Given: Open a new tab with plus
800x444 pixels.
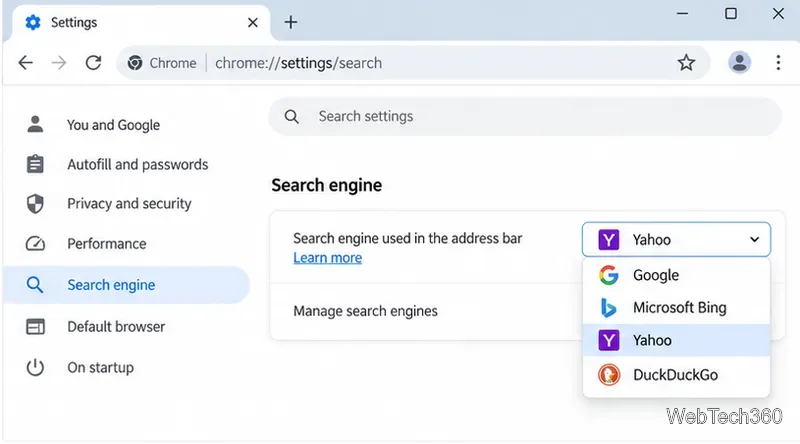Looking at the screenshot, I should 291,22.
